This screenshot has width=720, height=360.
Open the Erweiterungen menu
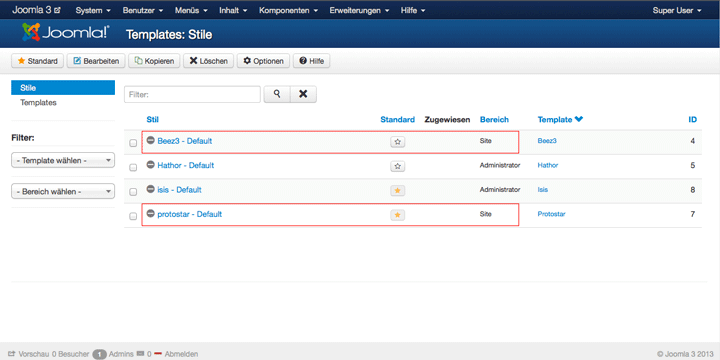coord(359,10)
